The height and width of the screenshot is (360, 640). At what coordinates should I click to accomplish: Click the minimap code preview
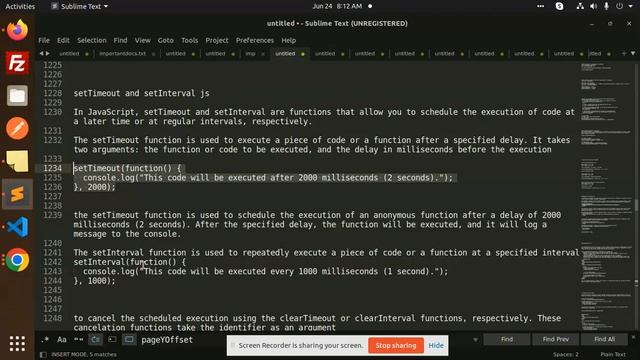pyautogui.click(x=606, y=196)
